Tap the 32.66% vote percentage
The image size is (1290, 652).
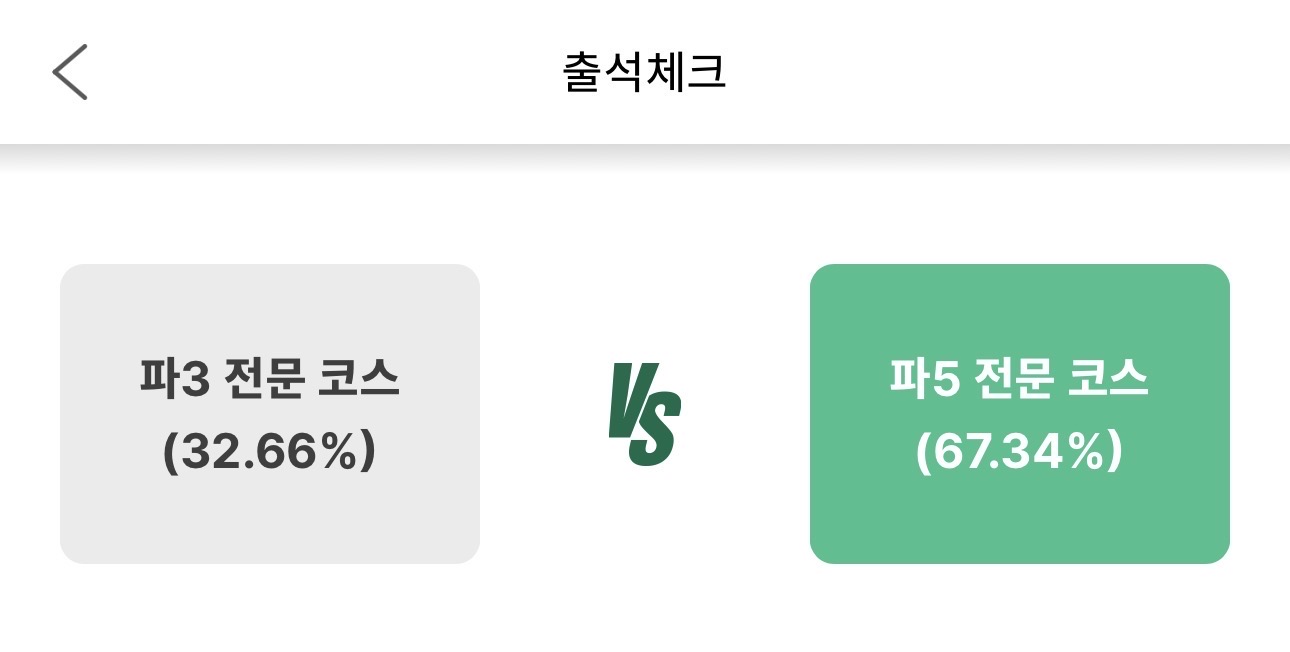(x=270, y=453)
